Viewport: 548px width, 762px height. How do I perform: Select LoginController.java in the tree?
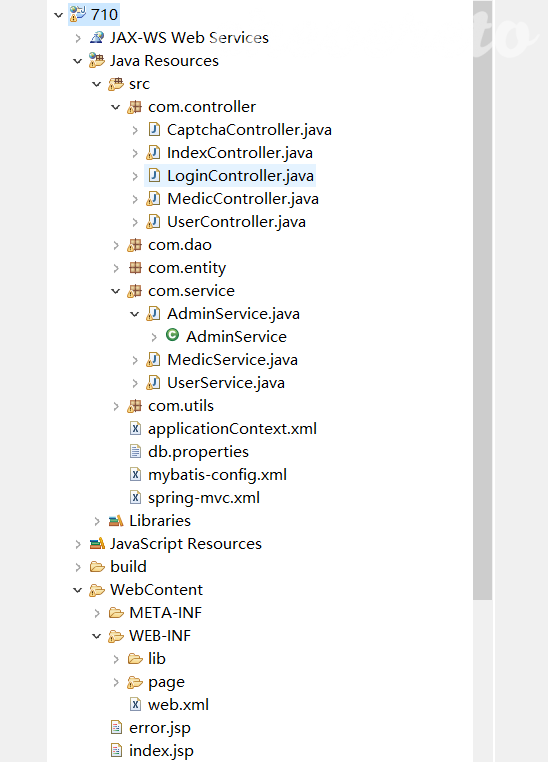click(230, 176)
